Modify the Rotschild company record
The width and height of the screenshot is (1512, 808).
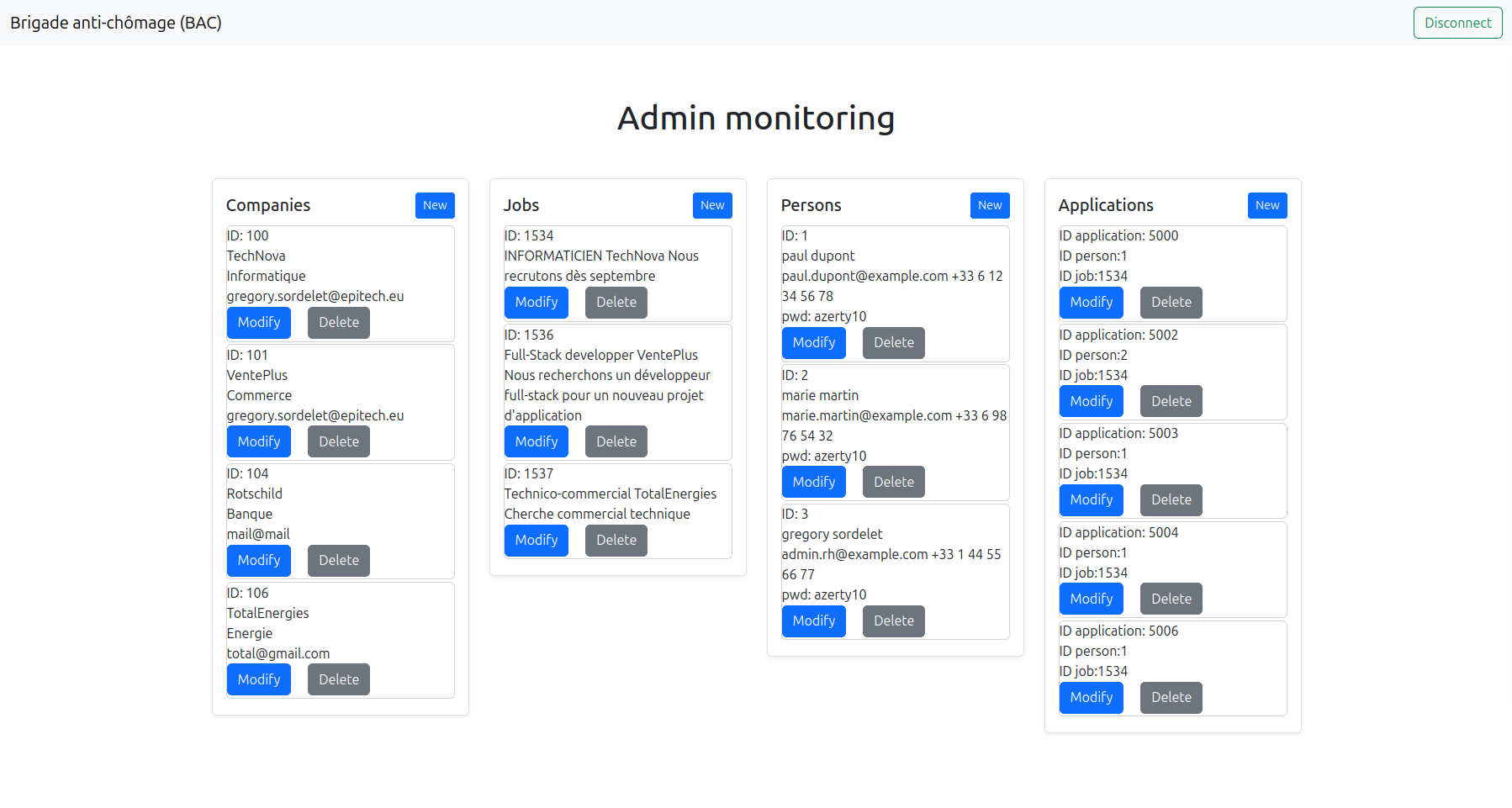point(258,560)
